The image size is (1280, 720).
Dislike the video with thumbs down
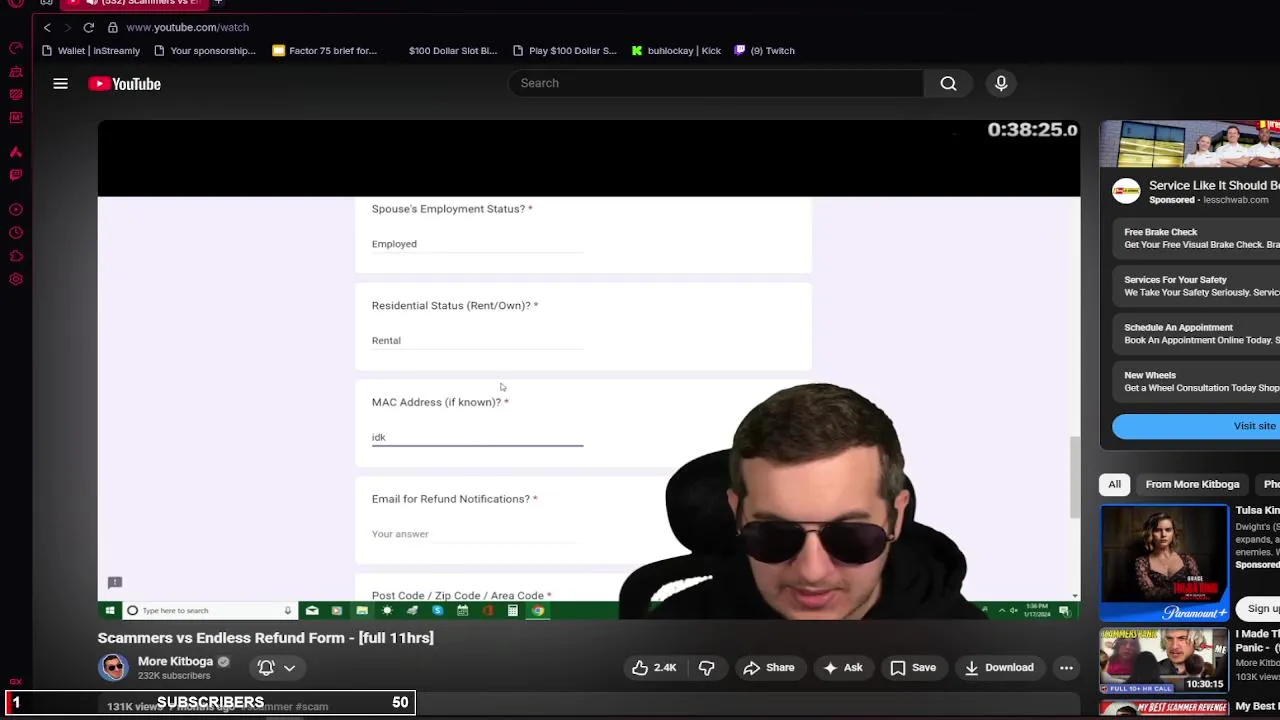point(706,667)
